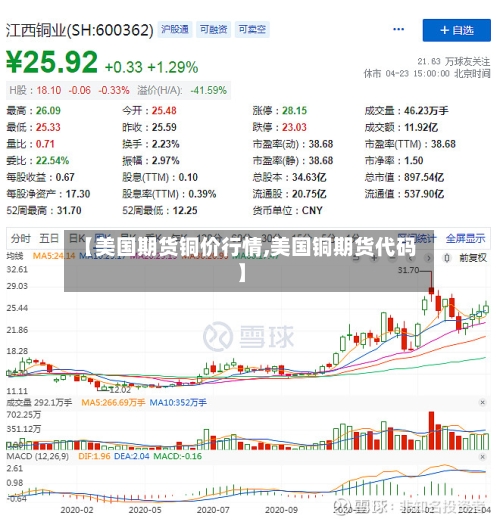This screenshot has height=522, width=500.
Task: Click the 最低 value 25.33
Action: click(48, 127)
